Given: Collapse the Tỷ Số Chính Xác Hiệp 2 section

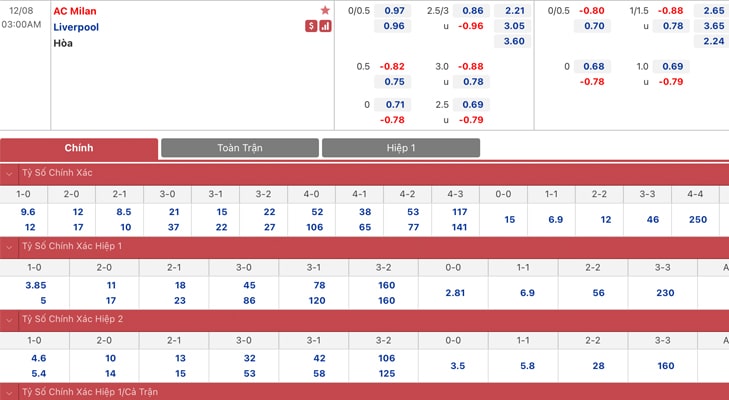Looking at the screenshot, I should point(9,320).
